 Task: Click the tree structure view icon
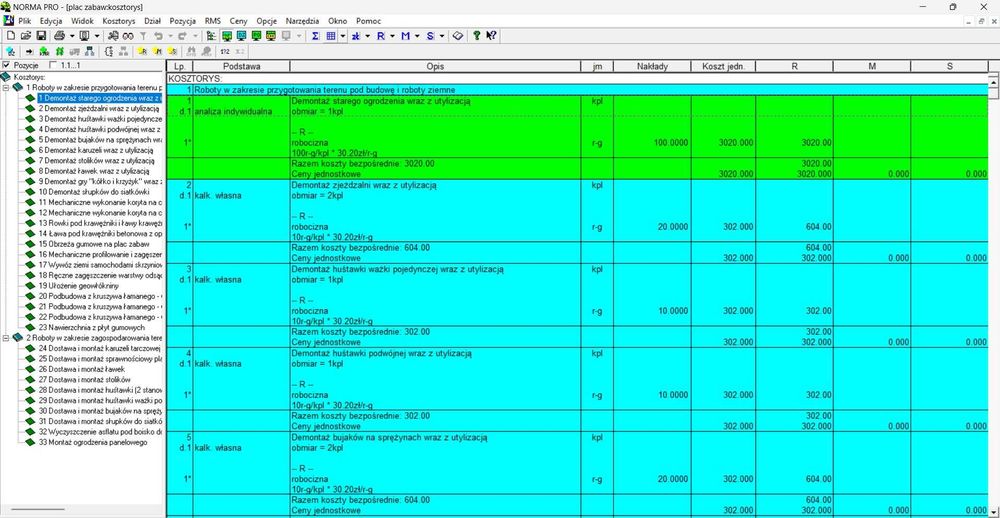point(210,36)
